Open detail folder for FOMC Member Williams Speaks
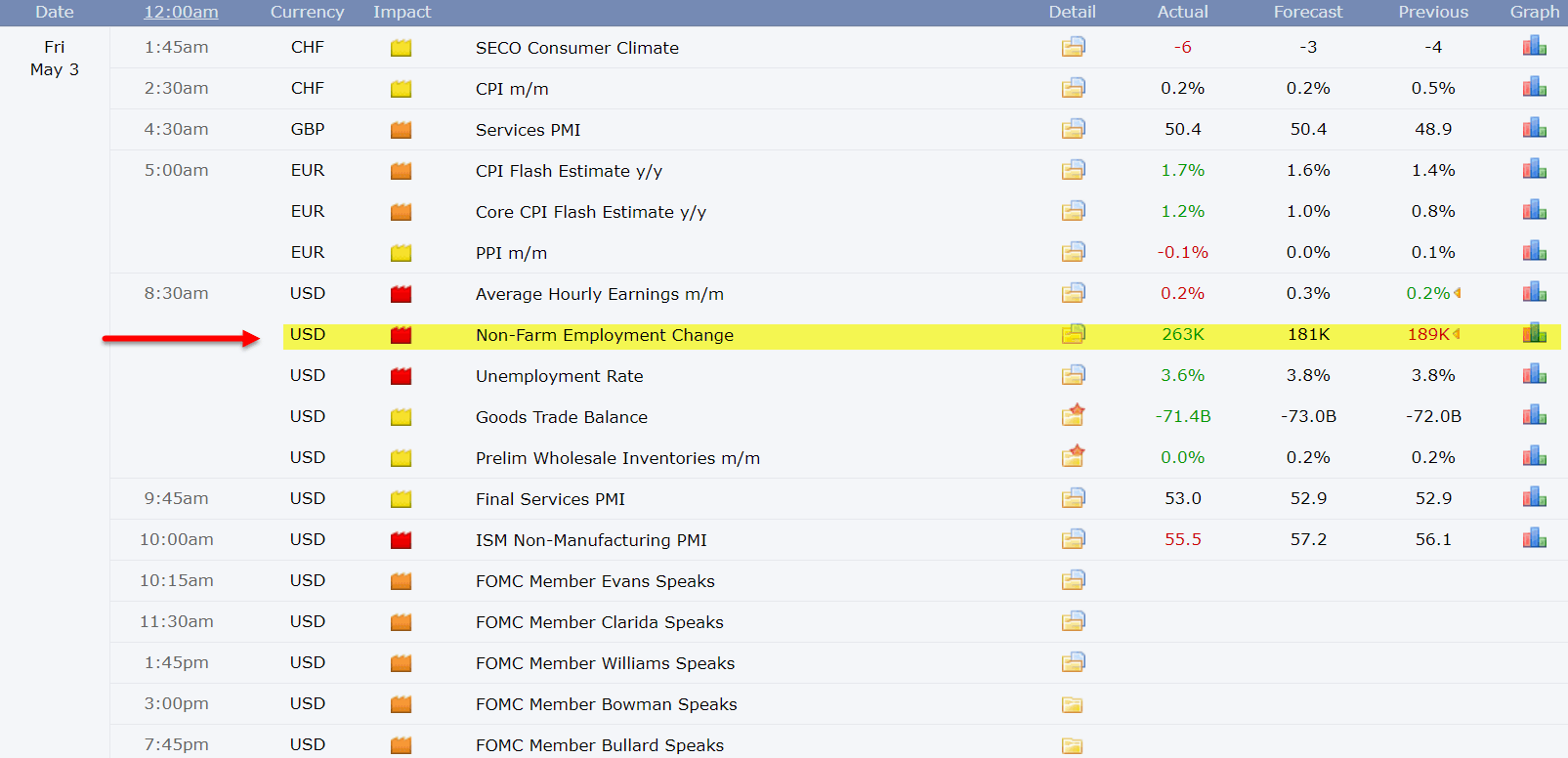This screenshot has height=758, width=1568. pyautogui.click(x=1073, y=662)
